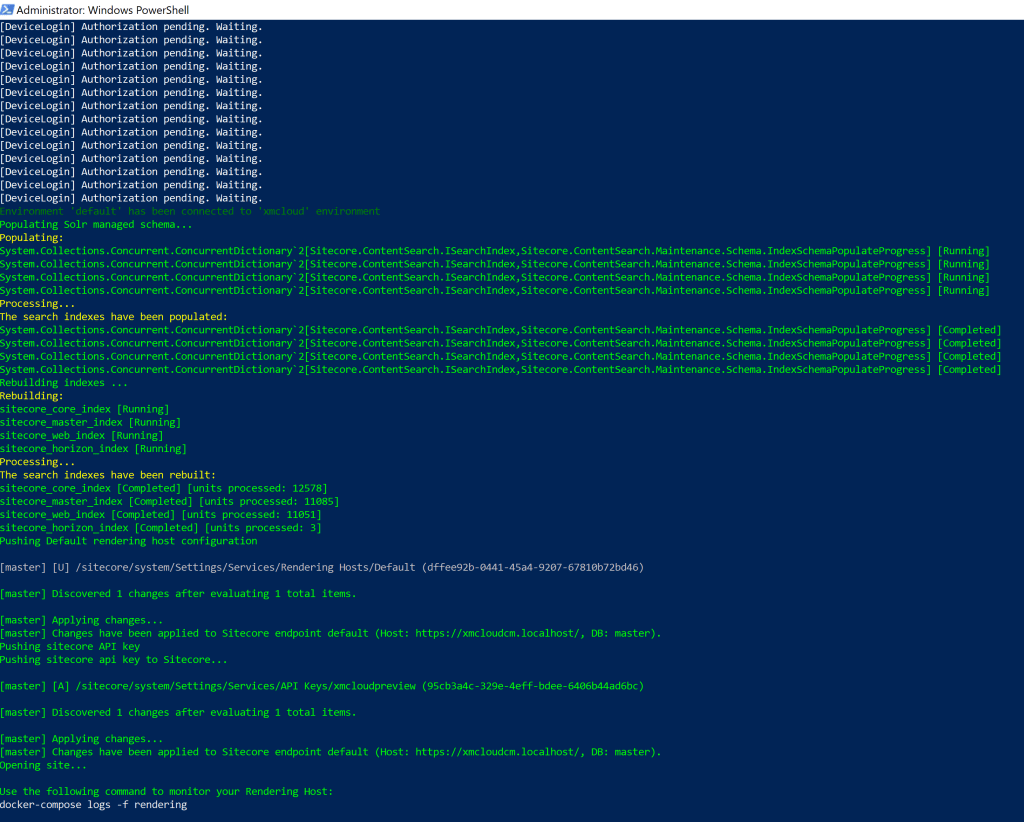1024x822 pixels.
Task: Click the 'sitecore_core_index [Running]' line
Action: (85, 409)
